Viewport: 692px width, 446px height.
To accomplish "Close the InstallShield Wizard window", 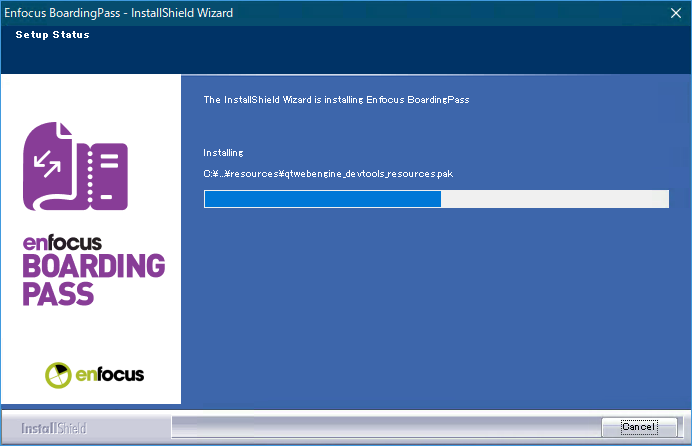I will [x=676, y=13].
